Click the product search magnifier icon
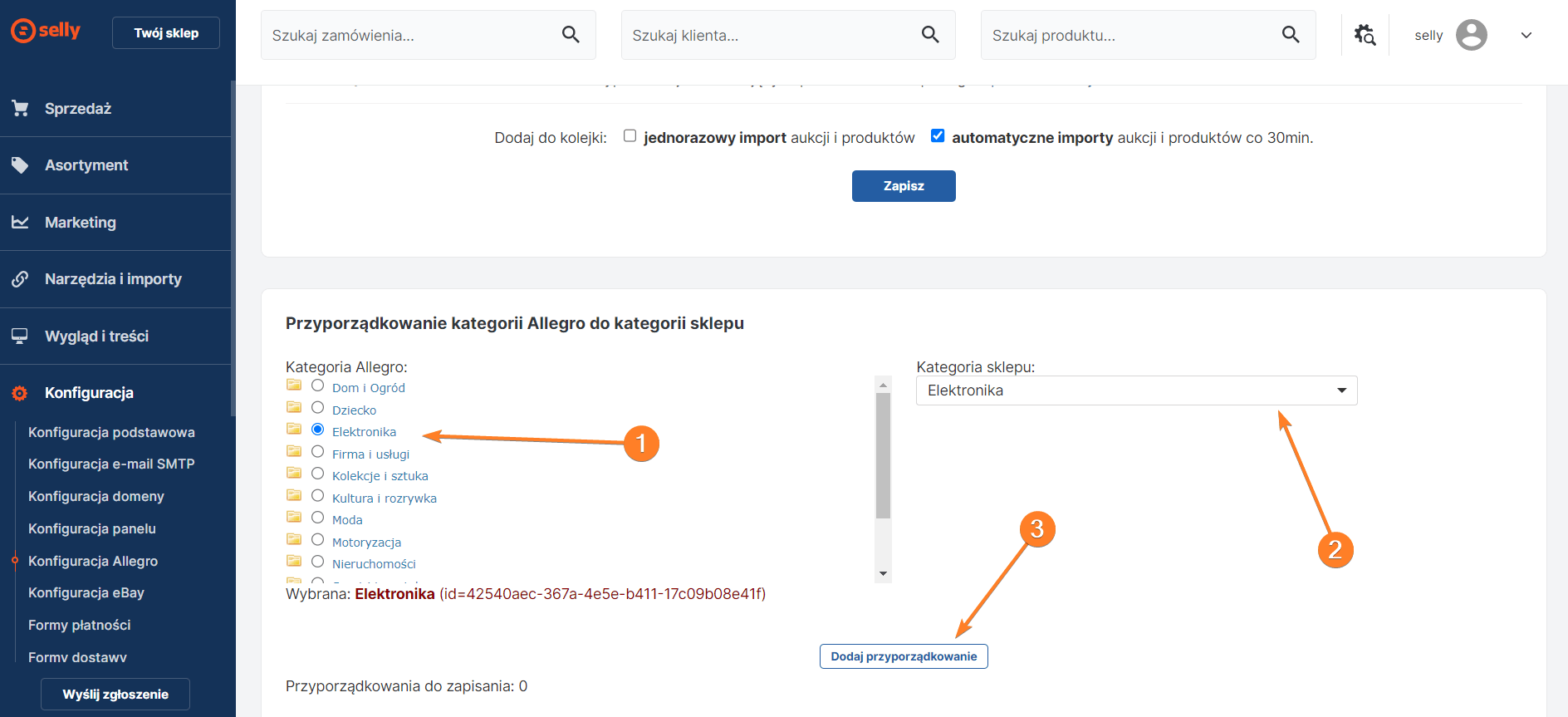 click(x=1291, y=35)
